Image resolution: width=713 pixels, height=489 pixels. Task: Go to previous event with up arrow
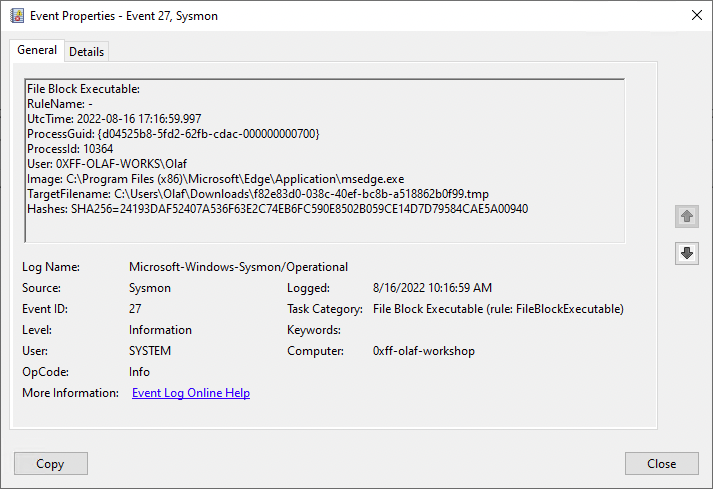(686, 215)
